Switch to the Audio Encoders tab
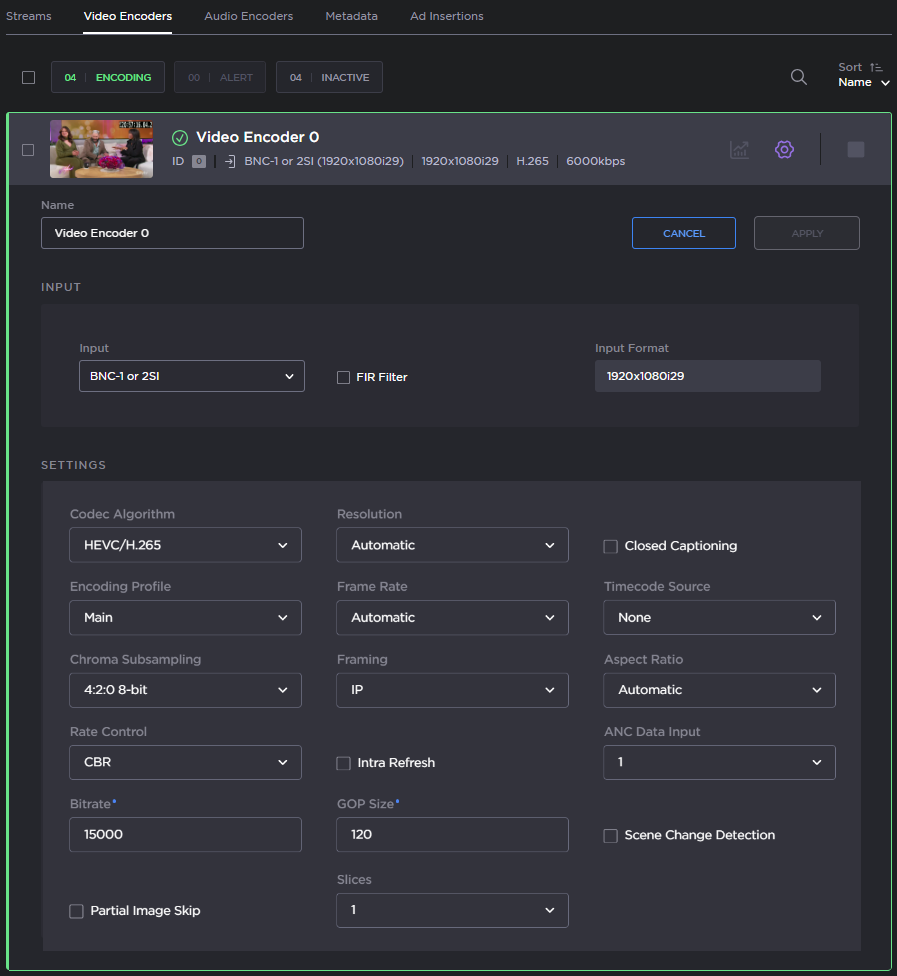 tap(248, 16)
